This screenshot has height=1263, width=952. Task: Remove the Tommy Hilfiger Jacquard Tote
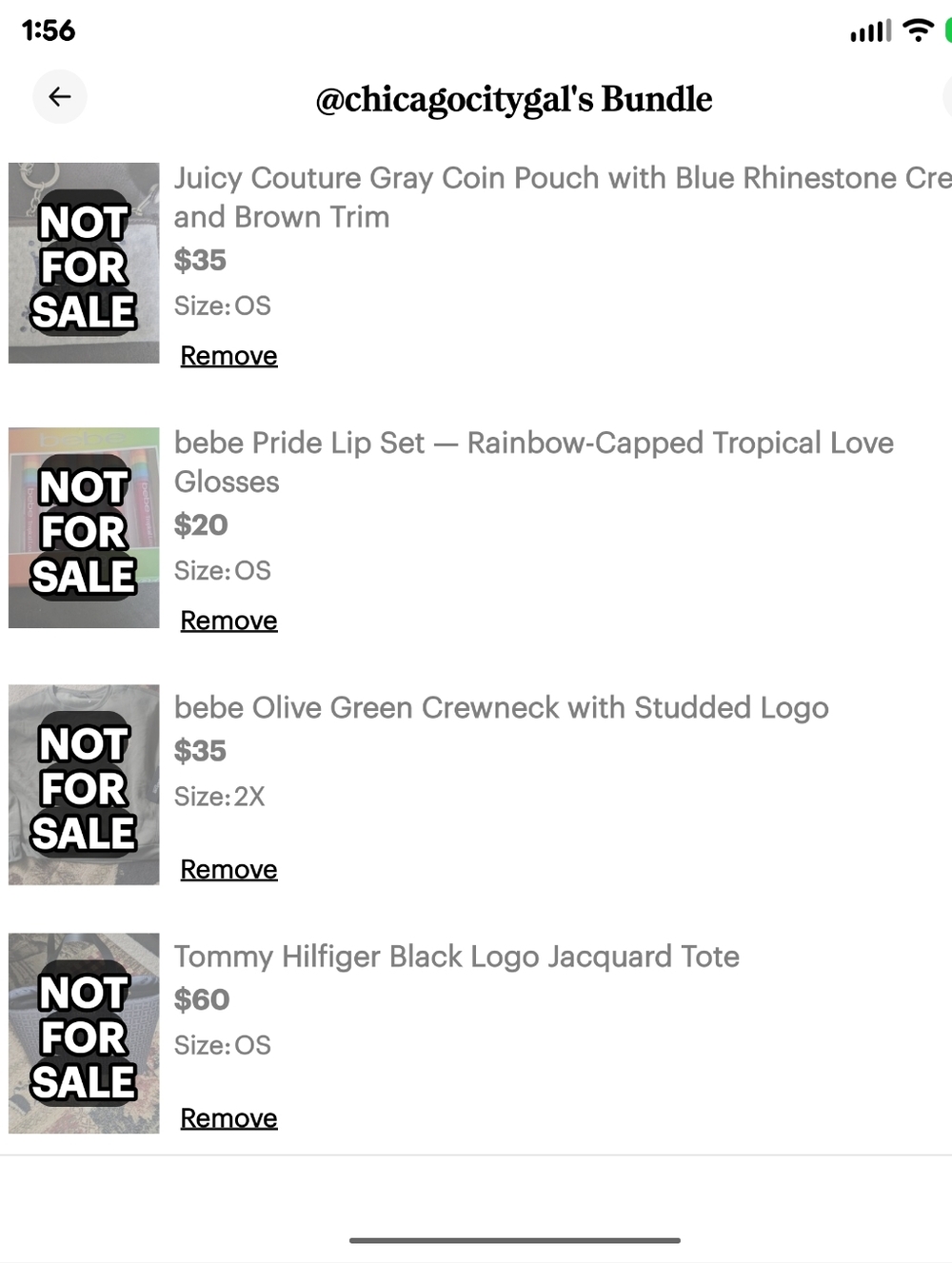tap(228, 1117)
